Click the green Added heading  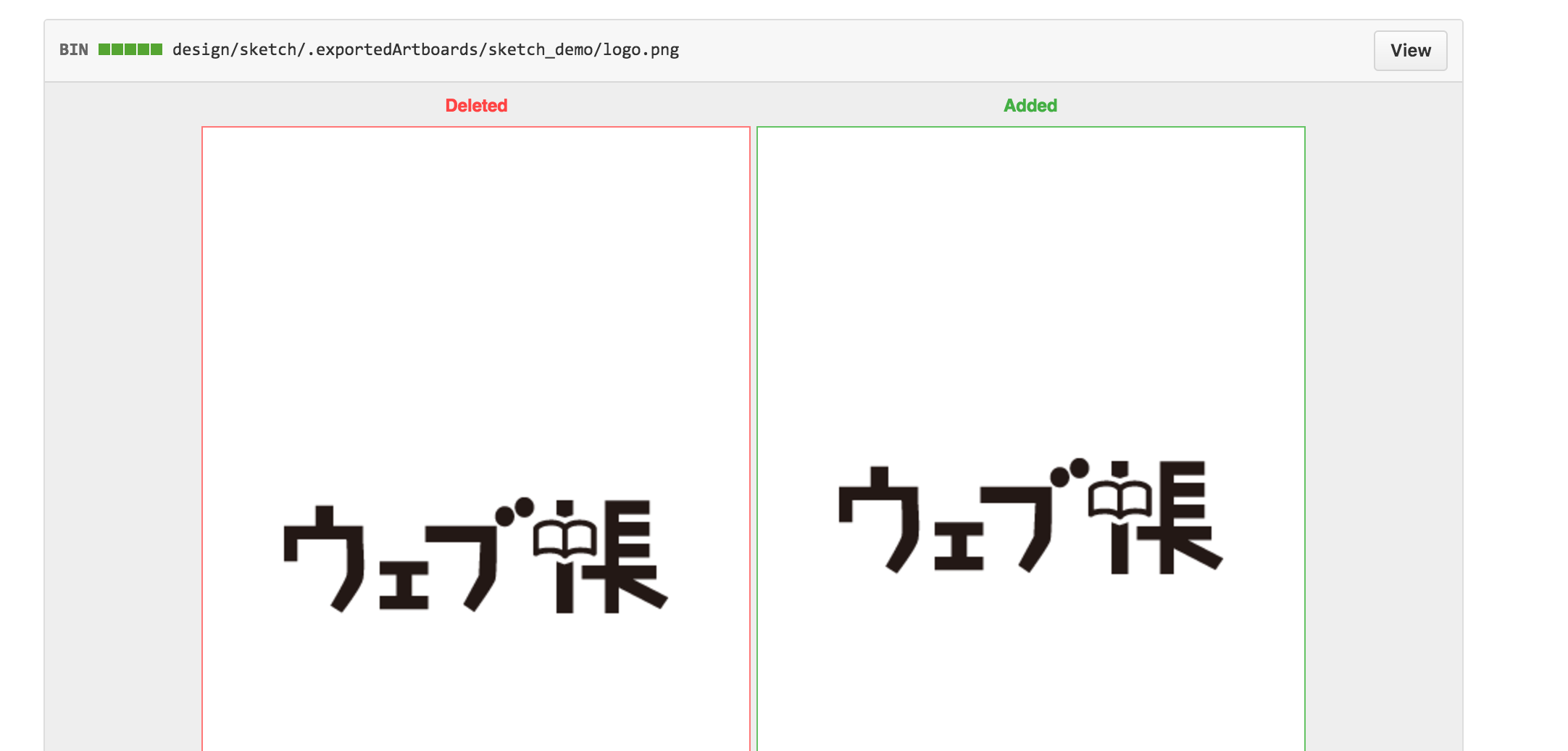coord(1030,106)
